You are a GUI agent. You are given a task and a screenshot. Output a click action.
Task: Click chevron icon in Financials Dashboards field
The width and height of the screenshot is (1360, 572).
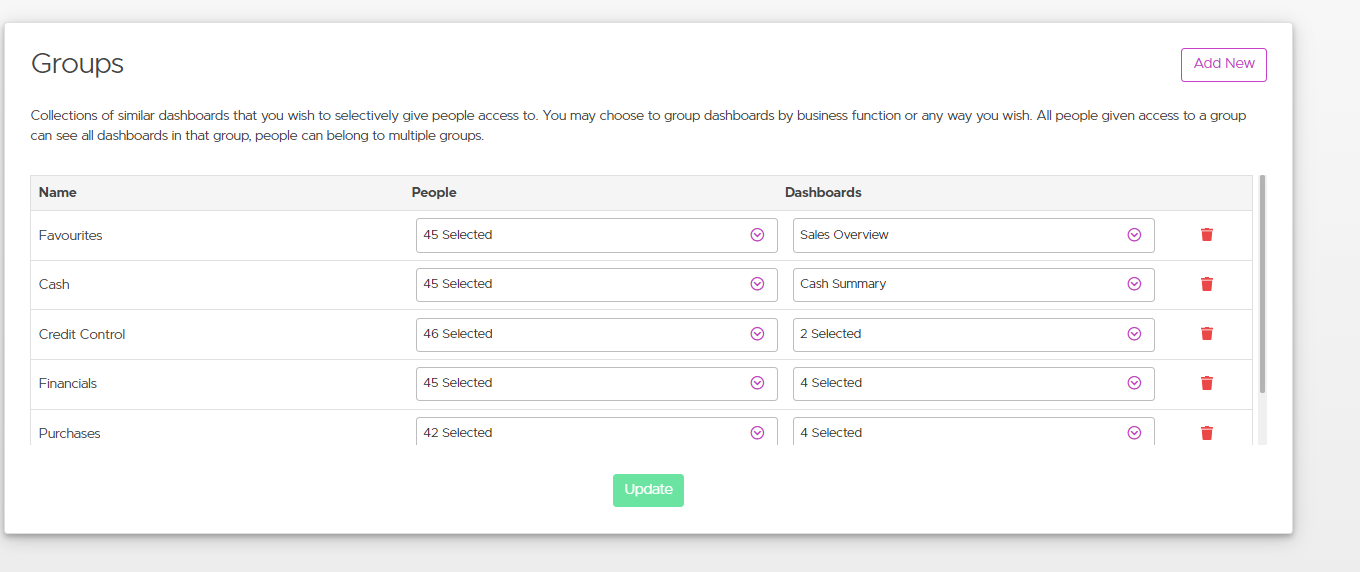(x=1134, y=383)
